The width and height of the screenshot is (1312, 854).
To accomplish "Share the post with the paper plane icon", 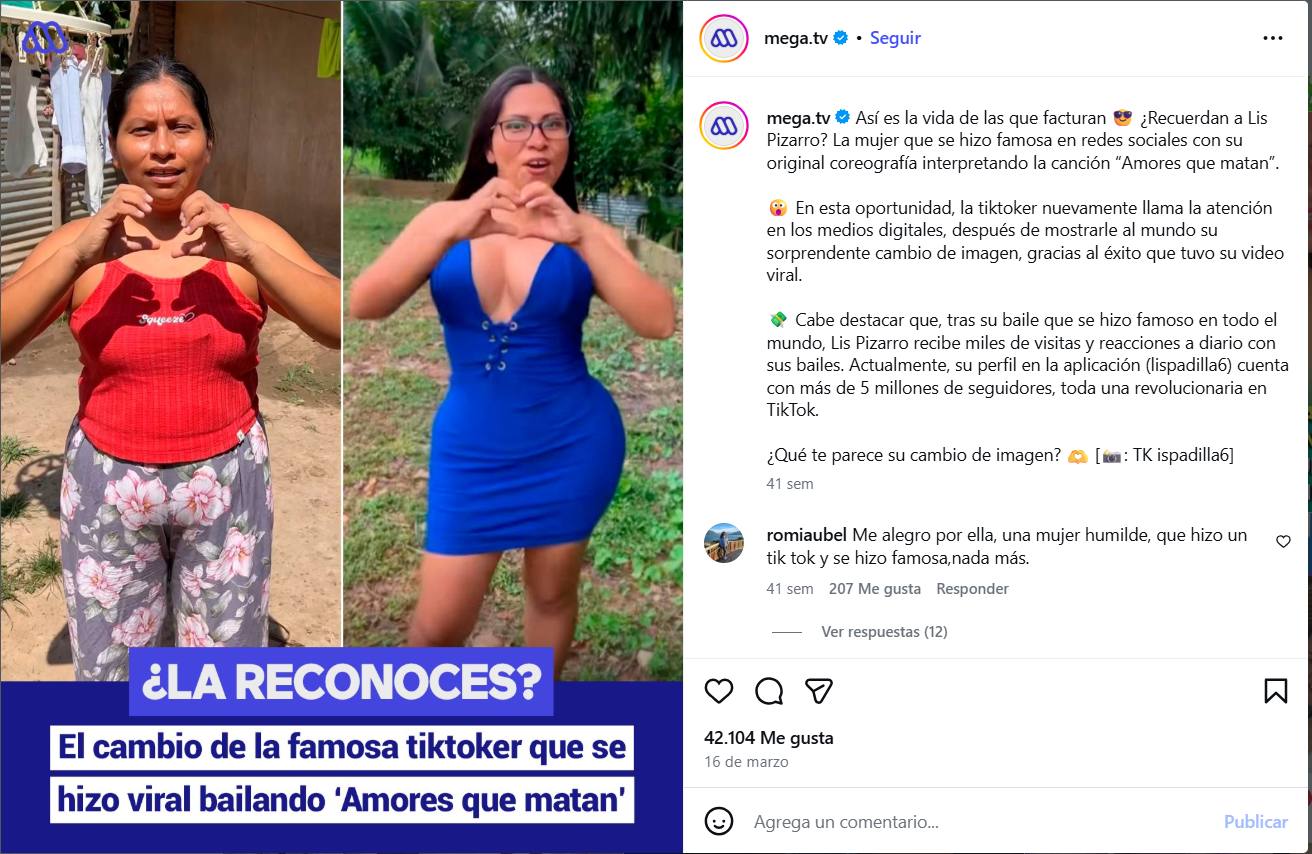I will click(x=819, y=691).
